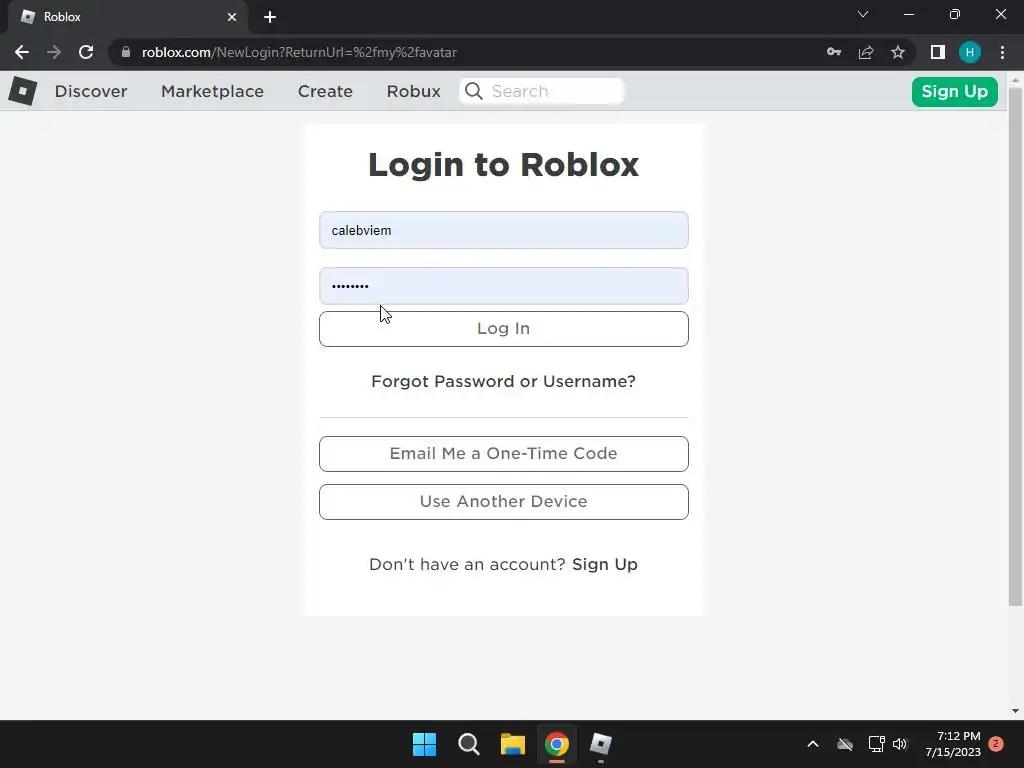Focus the password field
Viewport: 1024px width, 768px height.
[x=504, y=286]
